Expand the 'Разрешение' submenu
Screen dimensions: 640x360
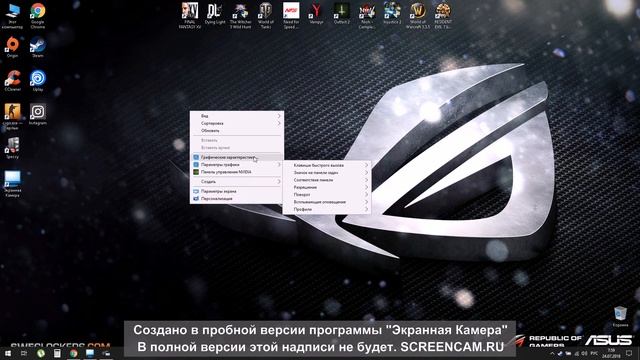click(x=327, y=187)
